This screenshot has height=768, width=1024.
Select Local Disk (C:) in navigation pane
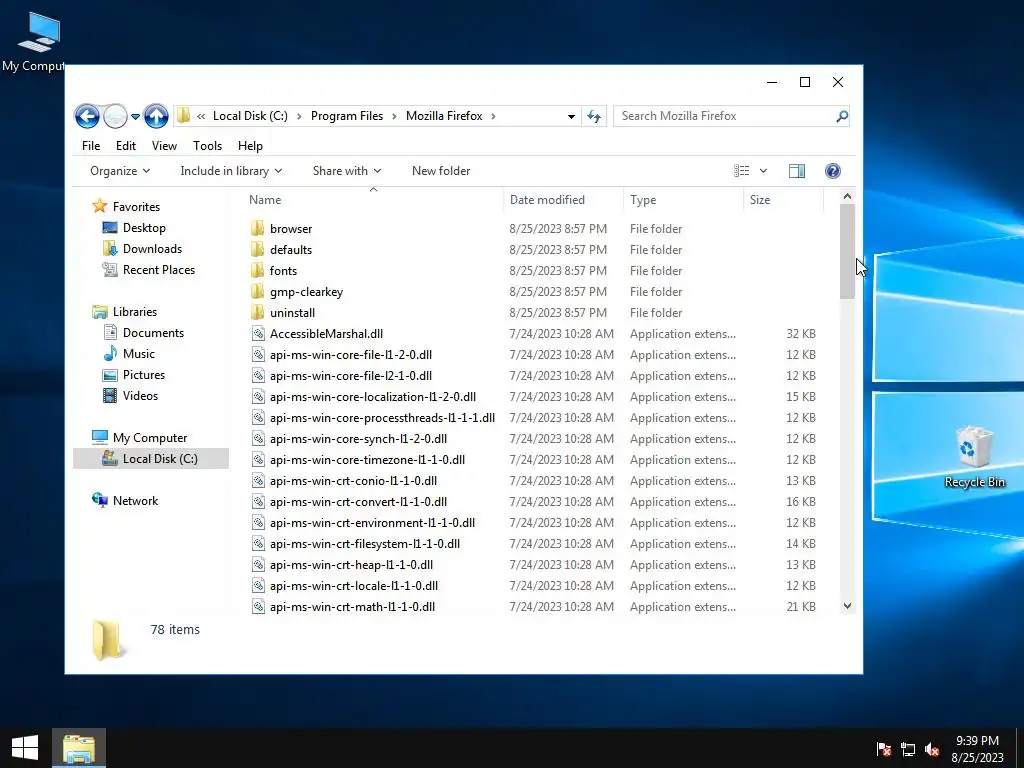coord(151,458)
